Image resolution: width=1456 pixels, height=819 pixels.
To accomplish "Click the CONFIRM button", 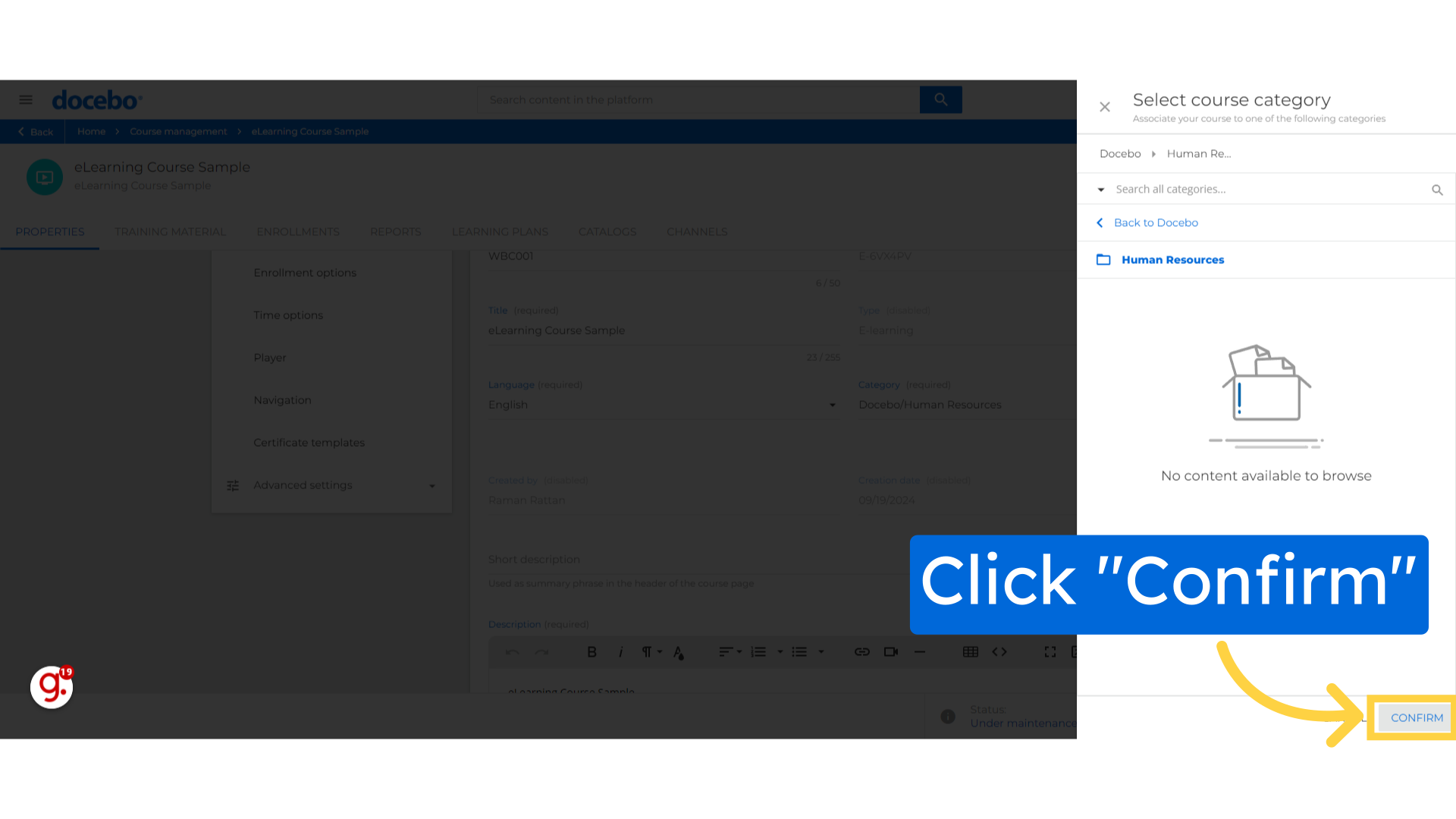I will pyautogui.click(x=1417, y=717).
